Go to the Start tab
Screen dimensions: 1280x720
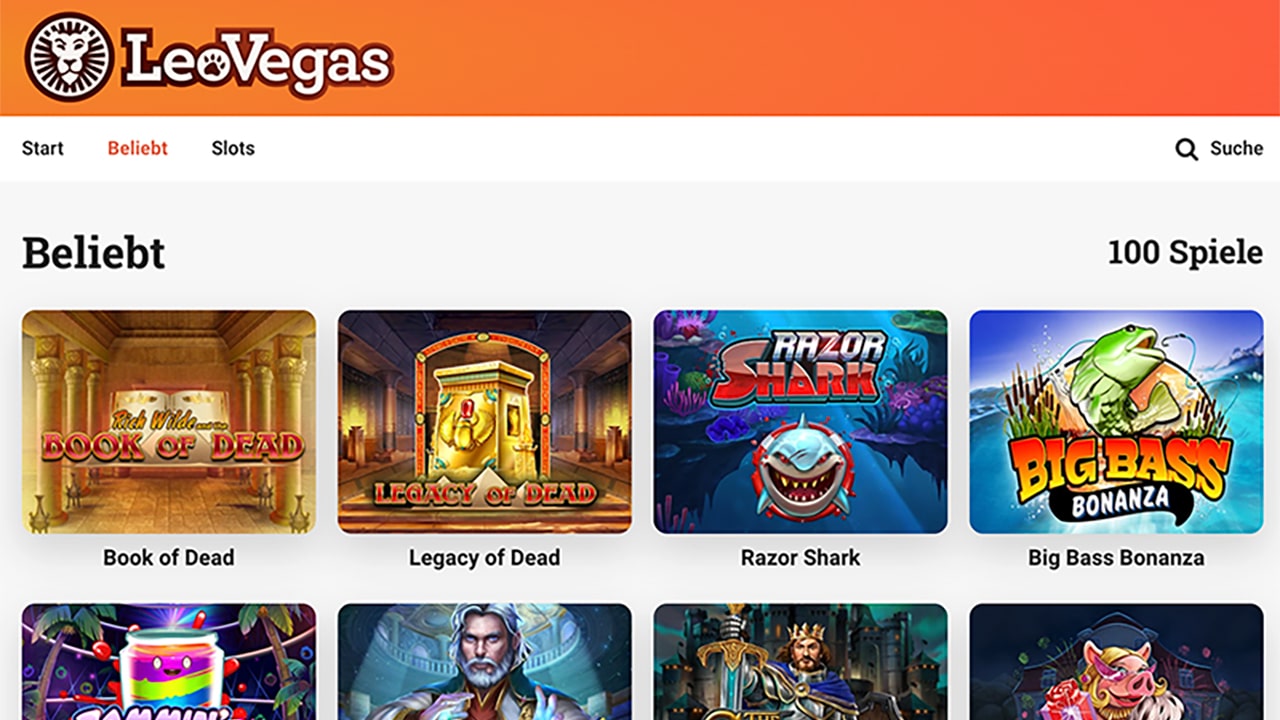(x=43, y=148)
